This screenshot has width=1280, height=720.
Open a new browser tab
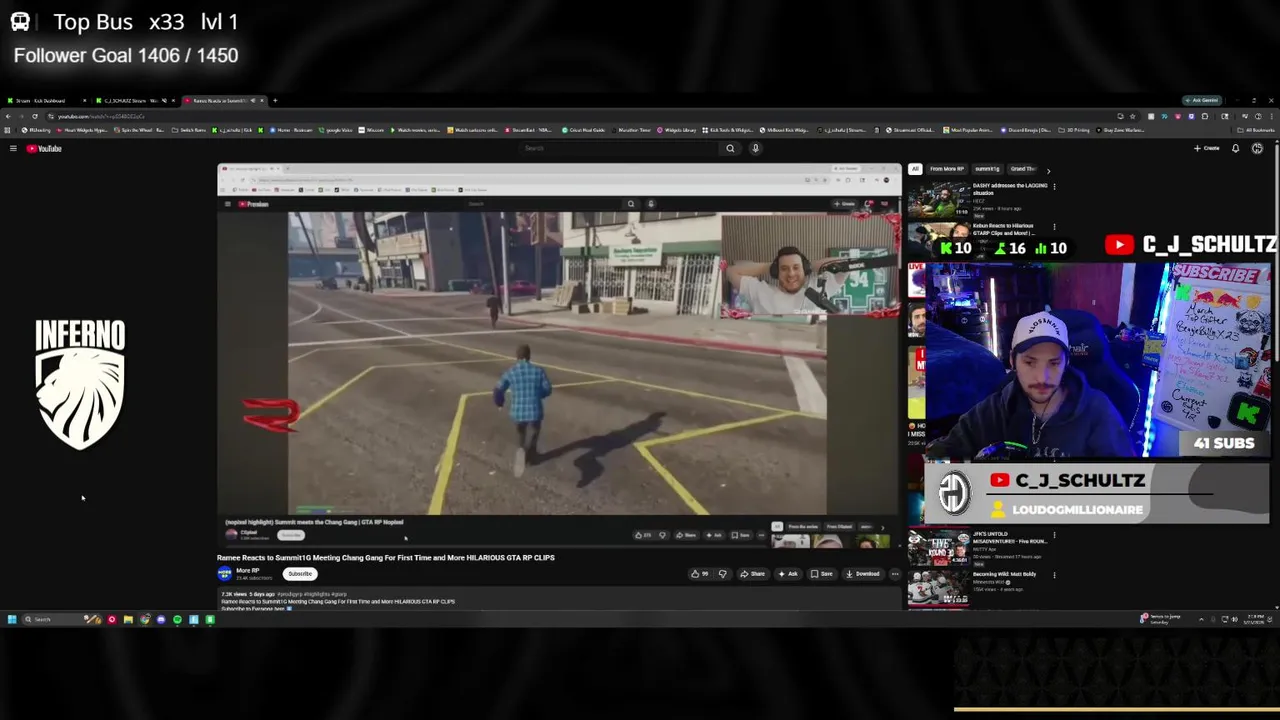point(275,100)
